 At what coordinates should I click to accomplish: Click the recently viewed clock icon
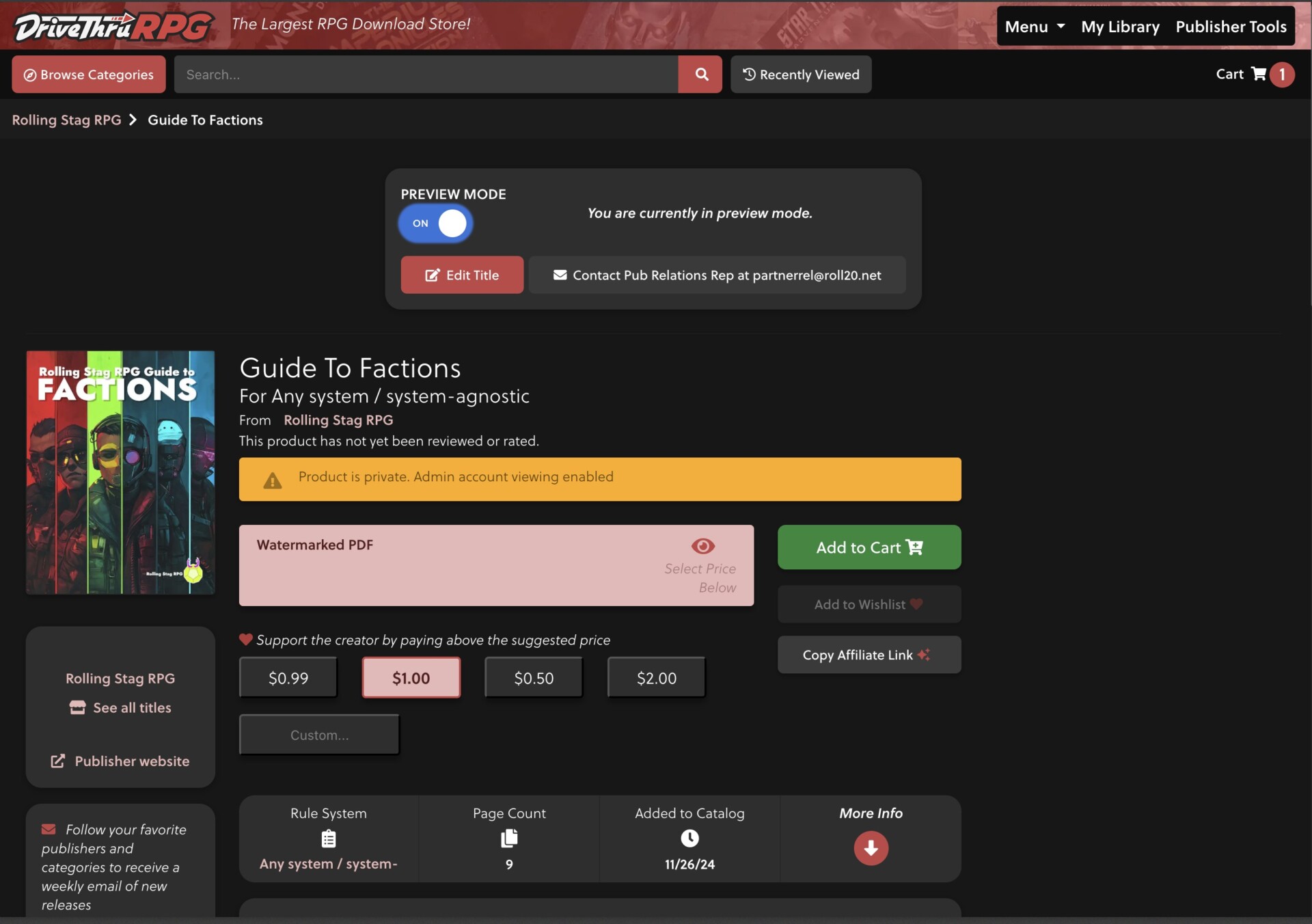pyautogui.click(x=749, y=74)
